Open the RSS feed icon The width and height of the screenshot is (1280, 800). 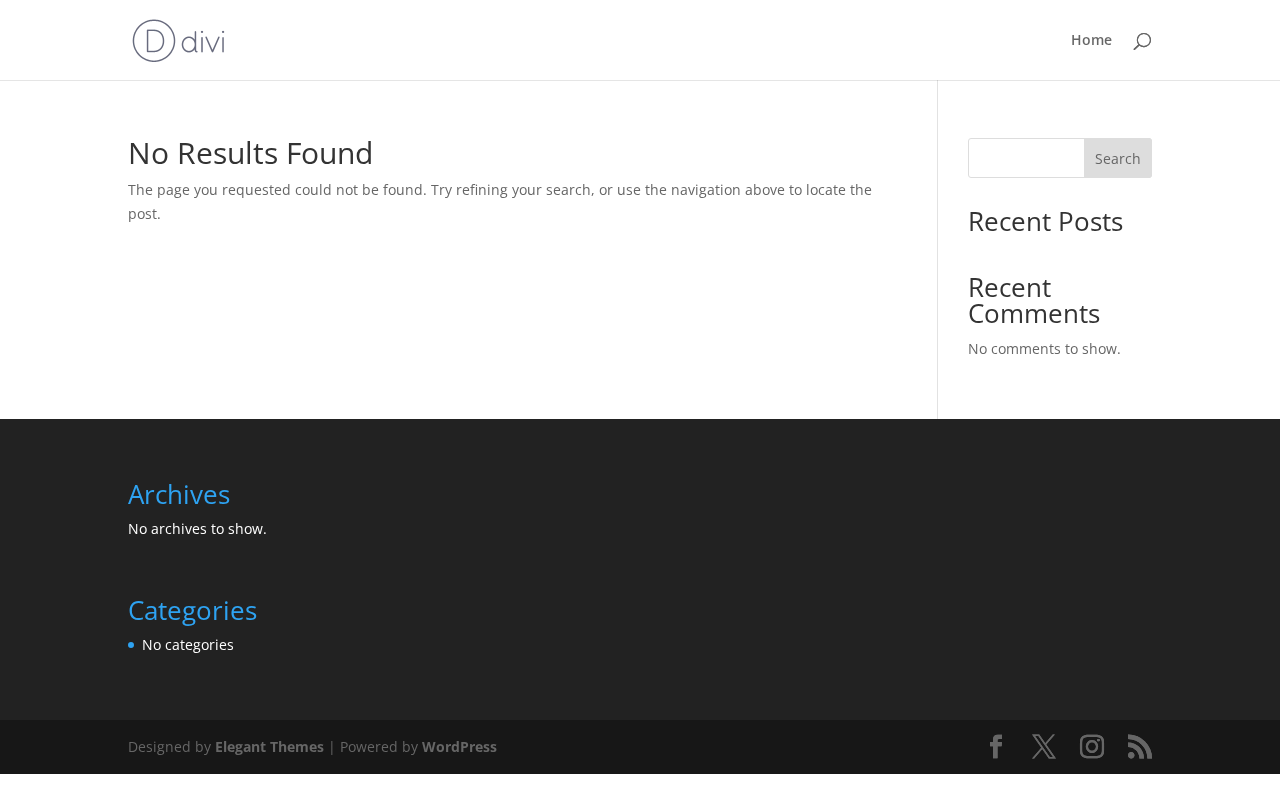[1140, 747]
